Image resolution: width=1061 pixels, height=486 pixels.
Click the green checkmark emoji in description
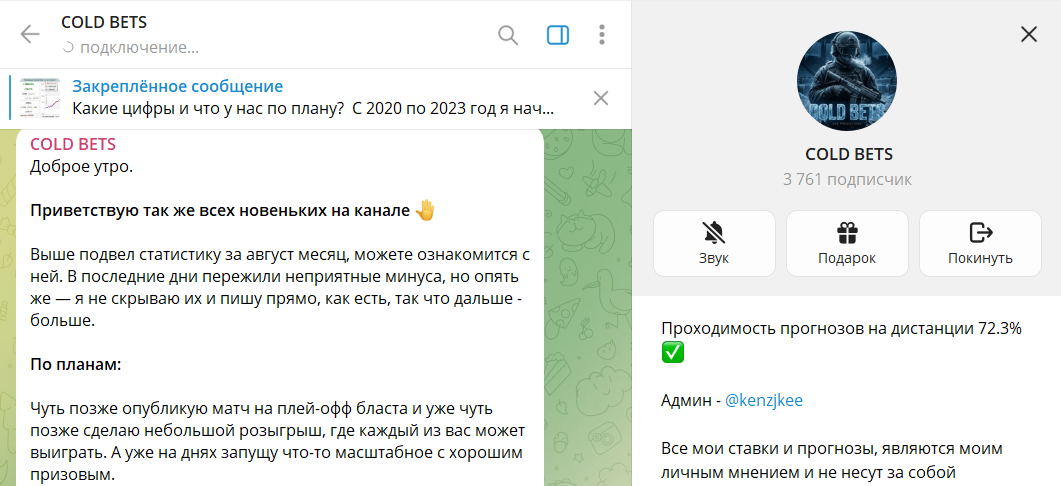click(673, 353)
